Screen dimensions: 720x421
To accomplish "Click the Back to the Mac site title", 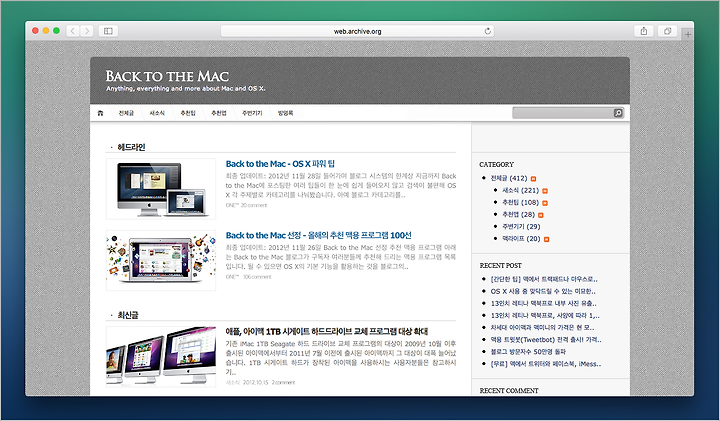I will click(167, 76).
